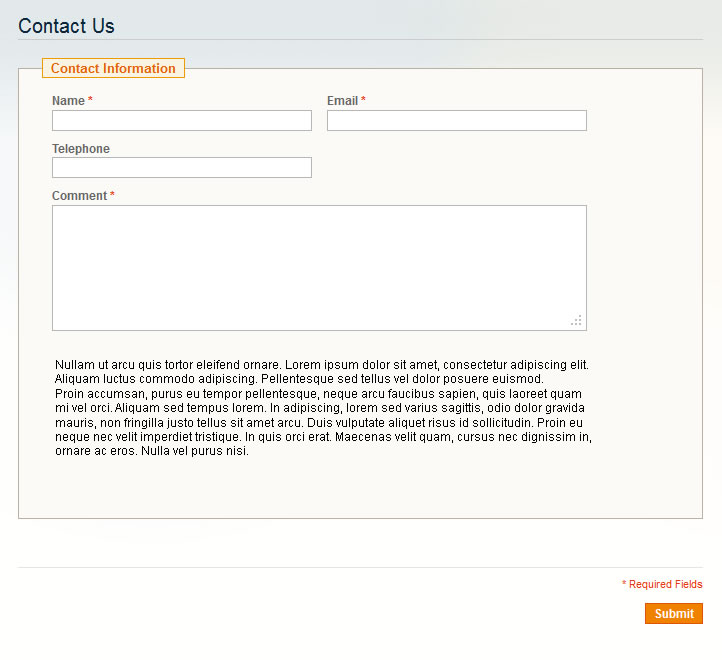Click the Required Fields note text
The width and height of the screenshot is (722, 660).
[665, 585]
